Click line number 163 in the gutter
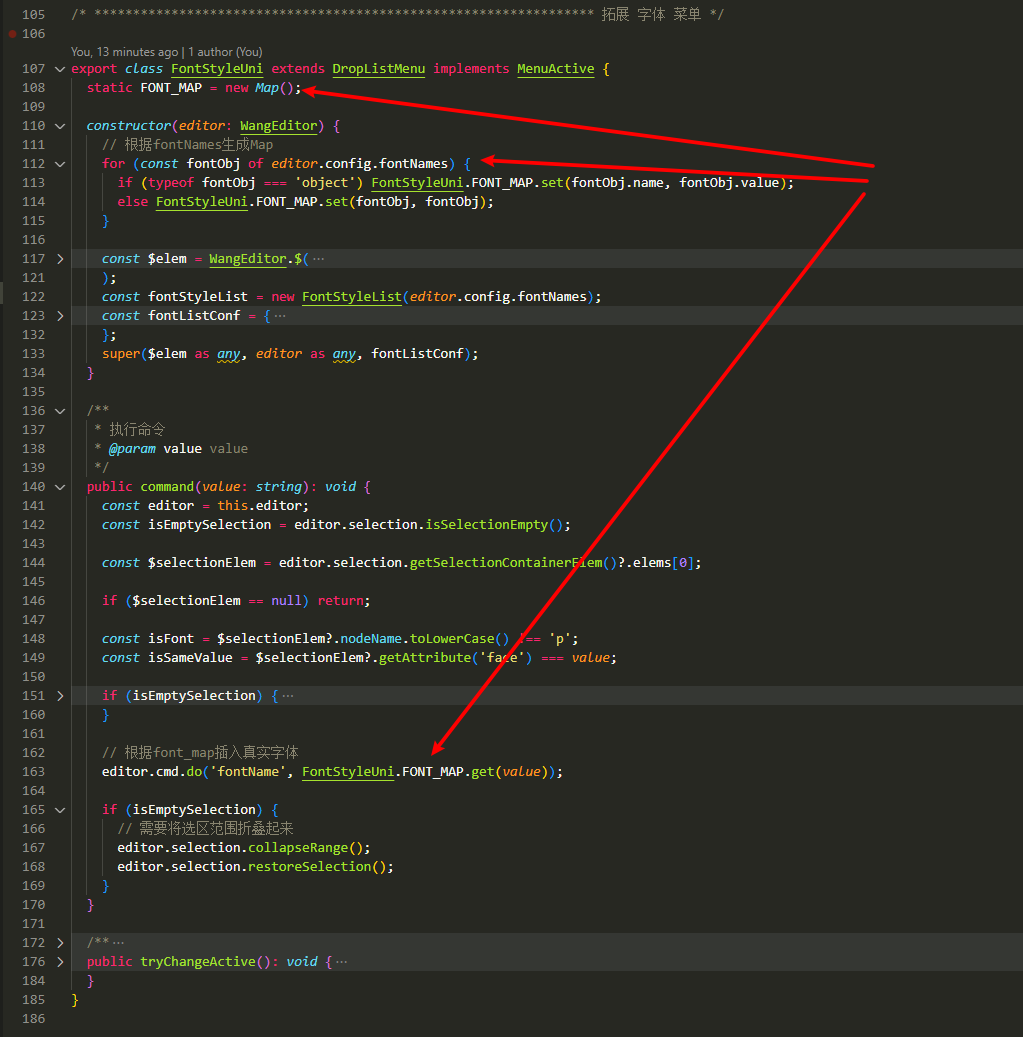1023x1037 pixels. tap(33, 772)
